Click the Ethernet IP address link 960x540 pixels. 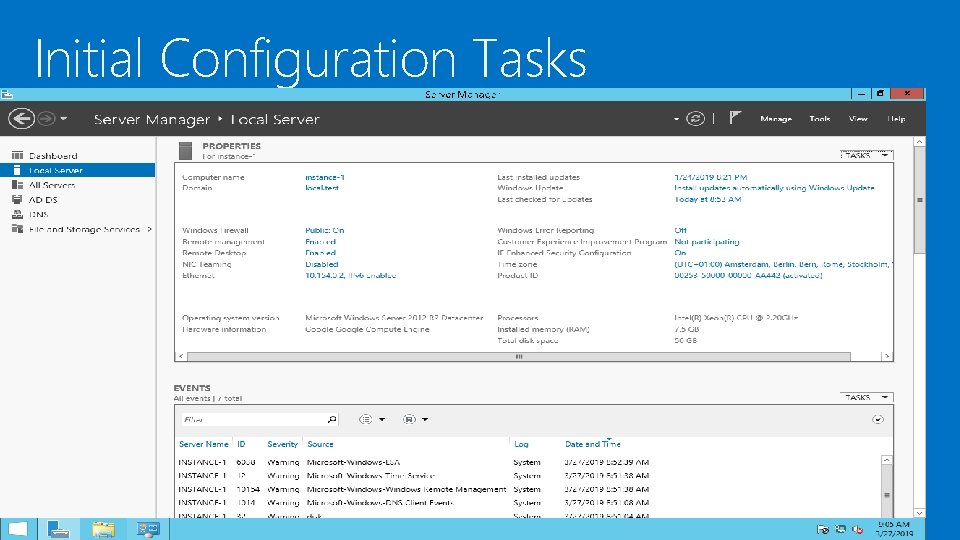click(x=350, y=276)
